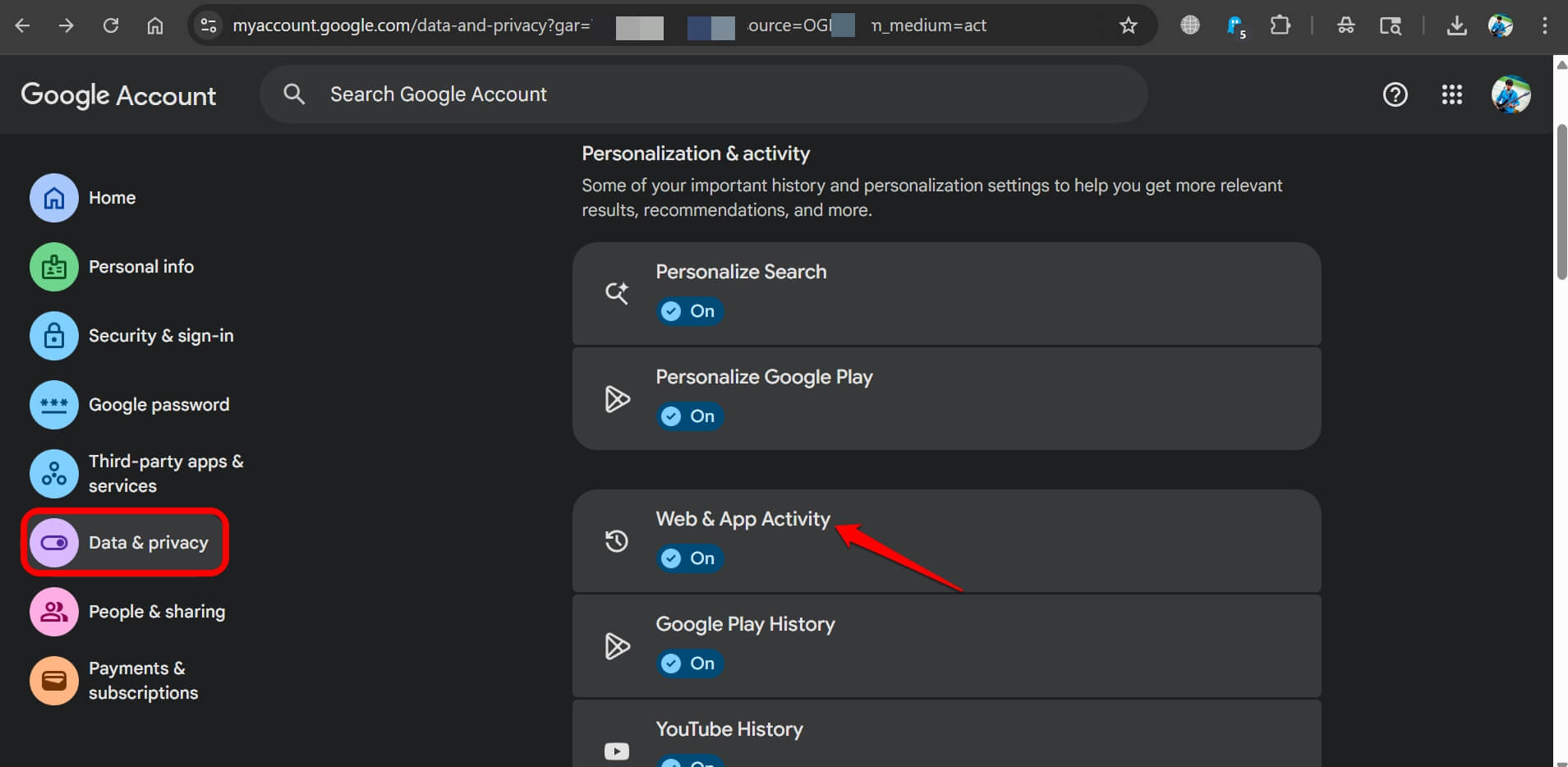Click the scrollbar up arrow
The image size is (1568, 767).
pos(1561,64)
